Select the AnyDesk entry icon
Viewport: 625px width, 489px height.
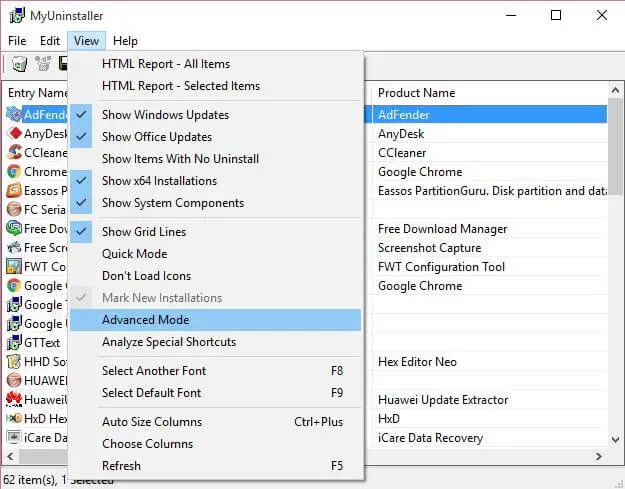tap(14, 134)
